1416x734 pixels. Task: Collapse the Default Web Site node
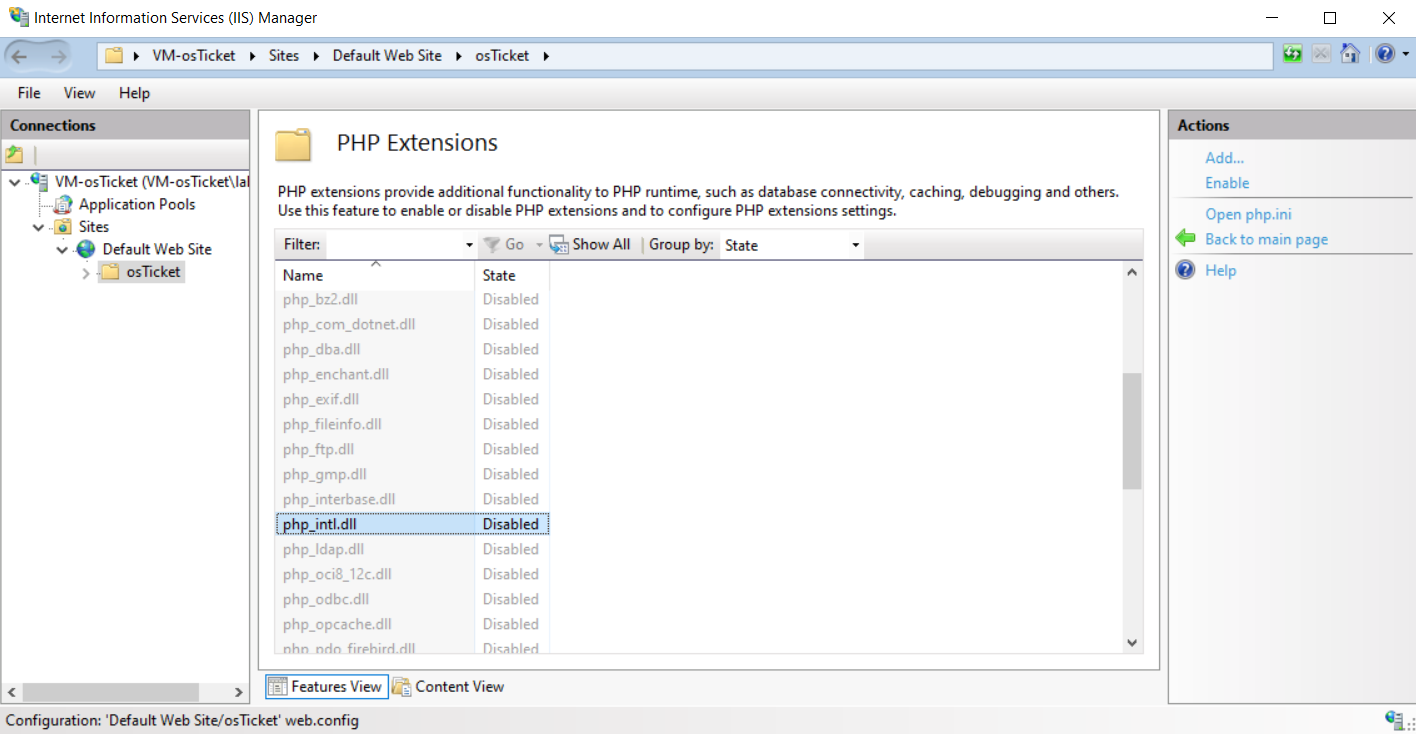(x=62, y=249)
